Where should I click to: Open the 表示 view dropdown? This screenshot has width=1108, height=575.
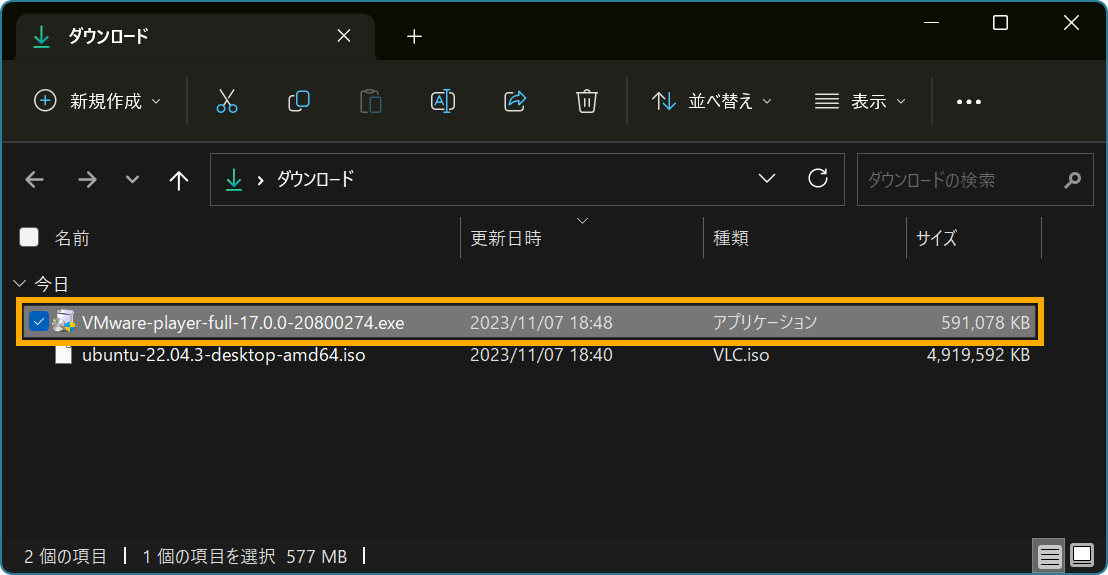tap(860, 101)
